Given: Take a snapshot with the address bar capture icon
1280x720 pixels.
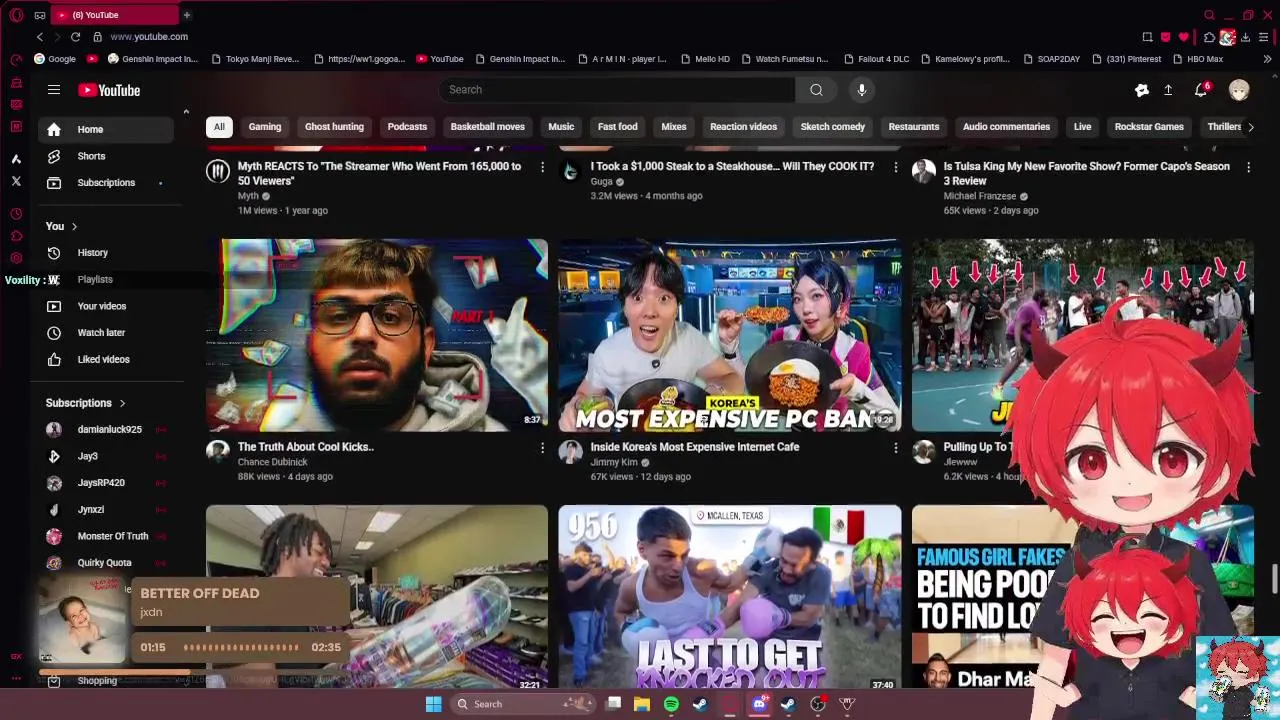Looking at the screenshot, I should [x=1147, y=37].
